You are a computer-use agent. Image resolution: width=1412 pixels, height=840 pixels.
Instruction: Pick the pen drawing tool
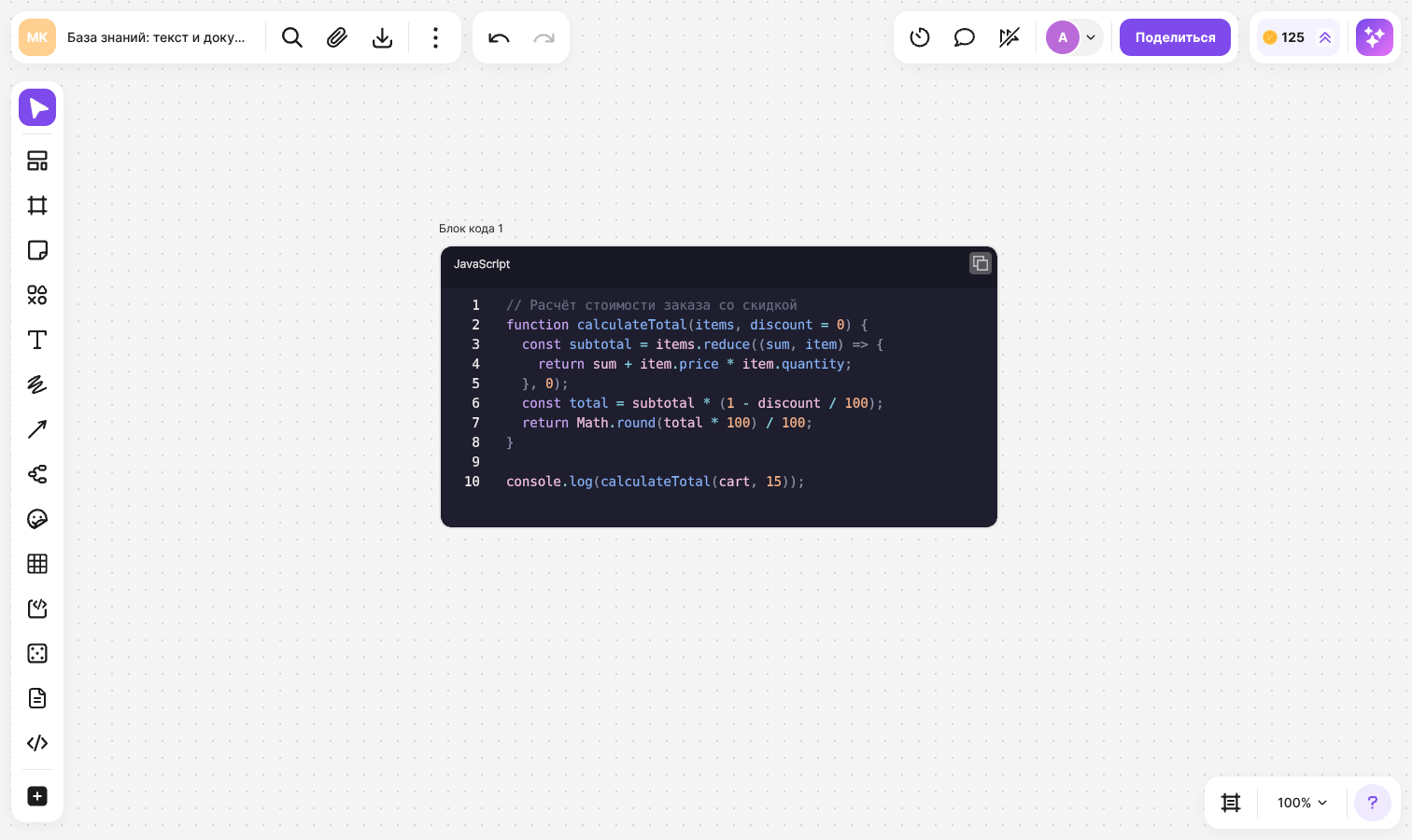(x=37, y=385)
